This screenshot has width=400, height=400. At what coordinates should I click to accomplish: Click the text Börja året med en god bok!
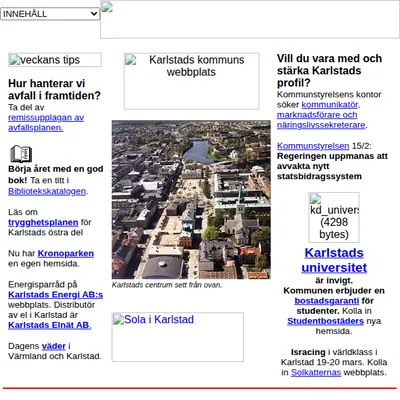coord(56,174)
